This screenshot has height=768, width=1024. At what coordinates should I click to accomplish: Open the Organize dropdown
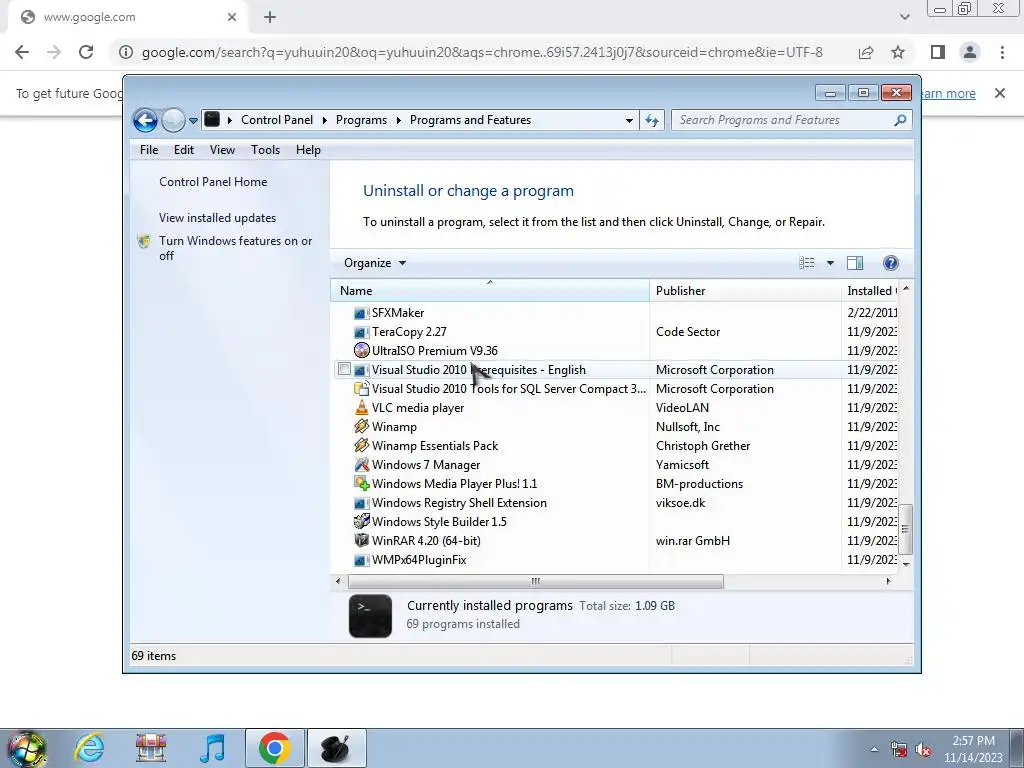tap(375, 263)
